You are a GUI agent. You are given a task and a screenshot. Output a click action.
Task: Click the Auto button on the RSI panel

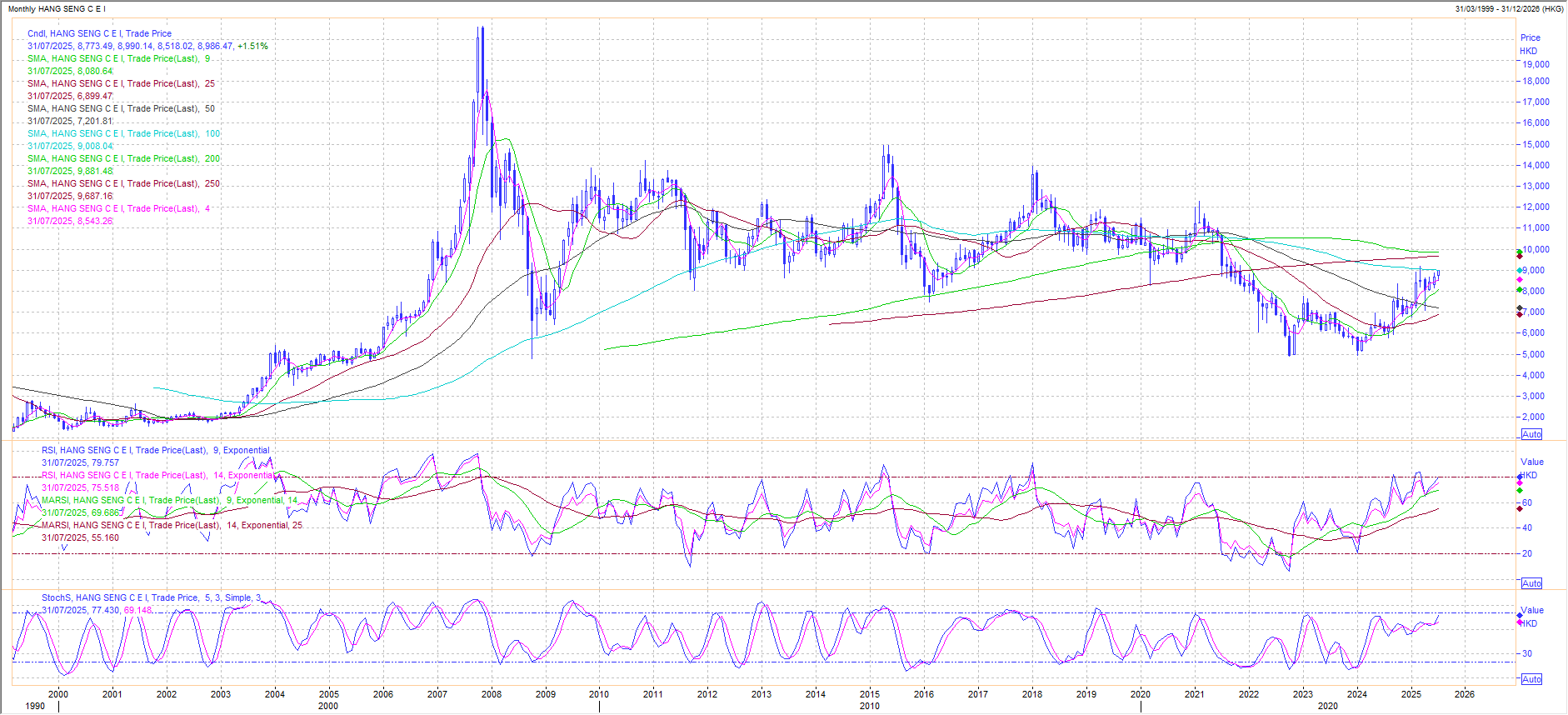point(1531,583)
